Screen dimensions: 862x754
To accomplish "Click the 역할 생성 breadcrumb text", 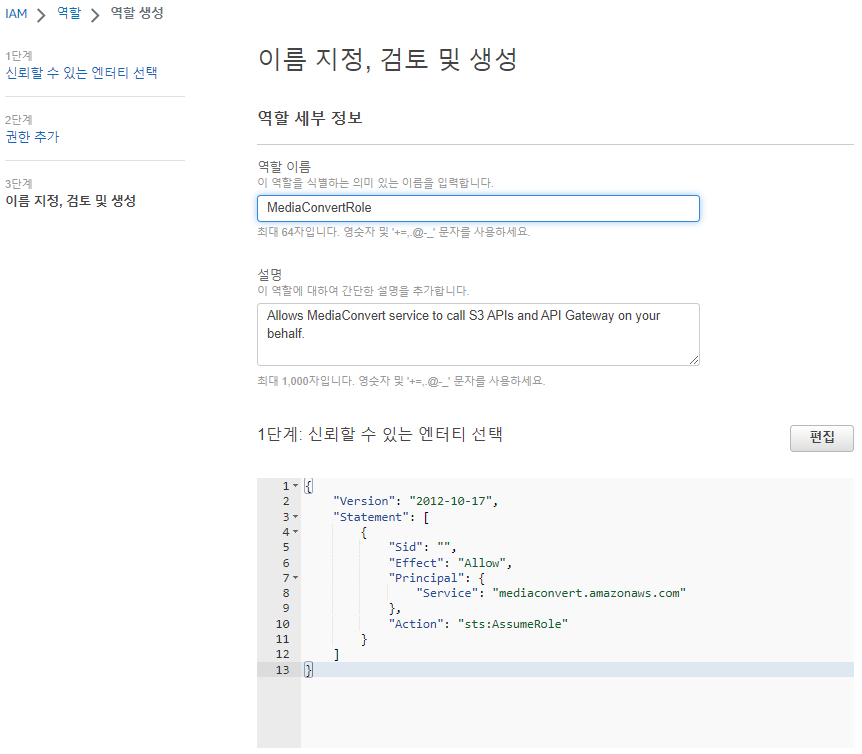I will pyautogui.click(x=137, y=13).
